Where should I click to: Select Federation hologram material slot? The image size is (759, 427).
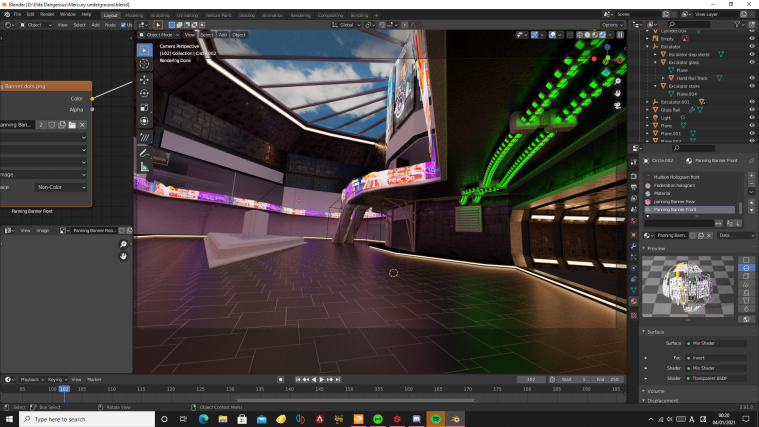point(692,185)
